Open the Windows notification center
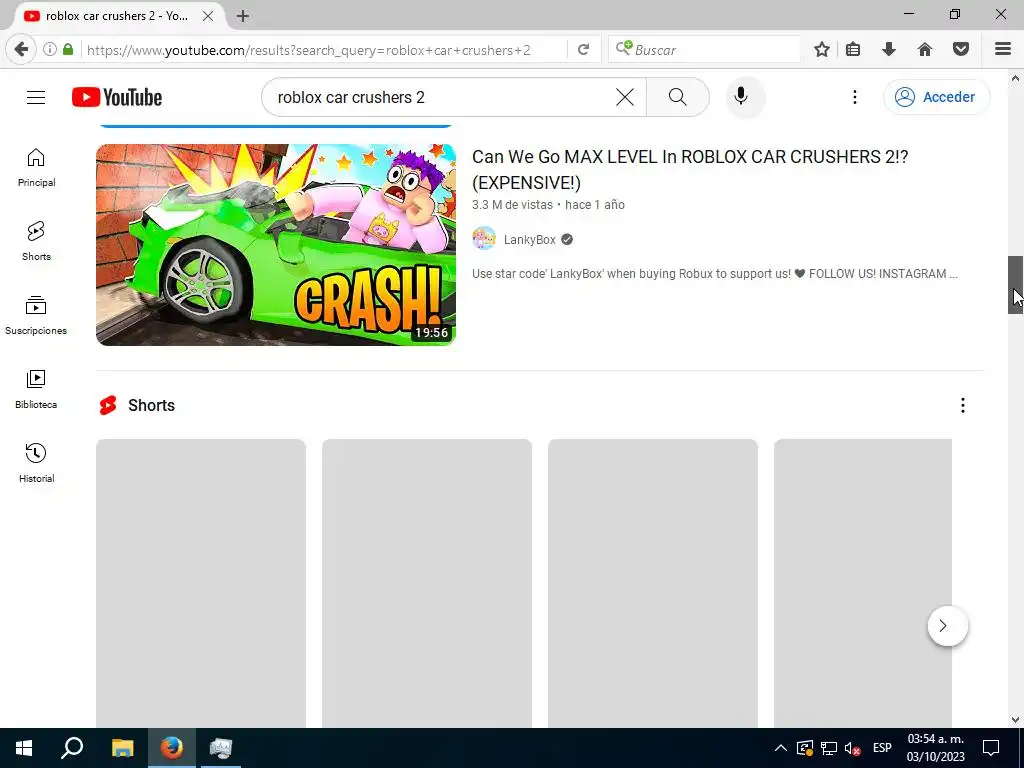Viewport: 1024px width, 768px height. [x=991, y=748]
